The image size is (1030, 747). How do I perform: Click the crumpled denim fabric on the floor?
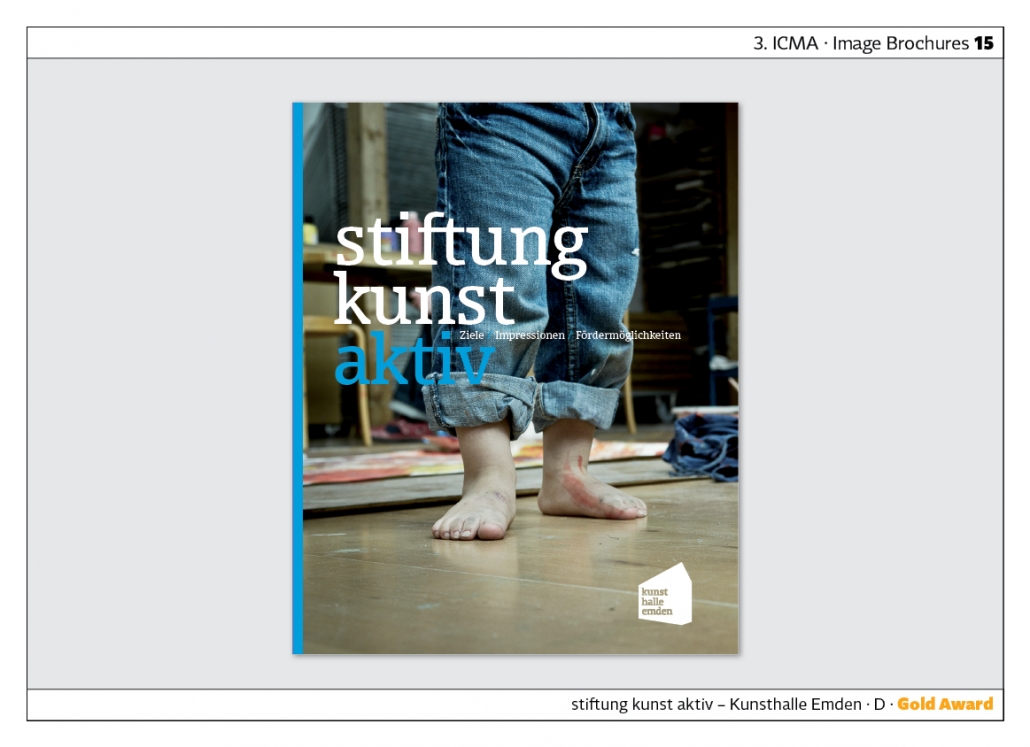click(x=704, y=446)
